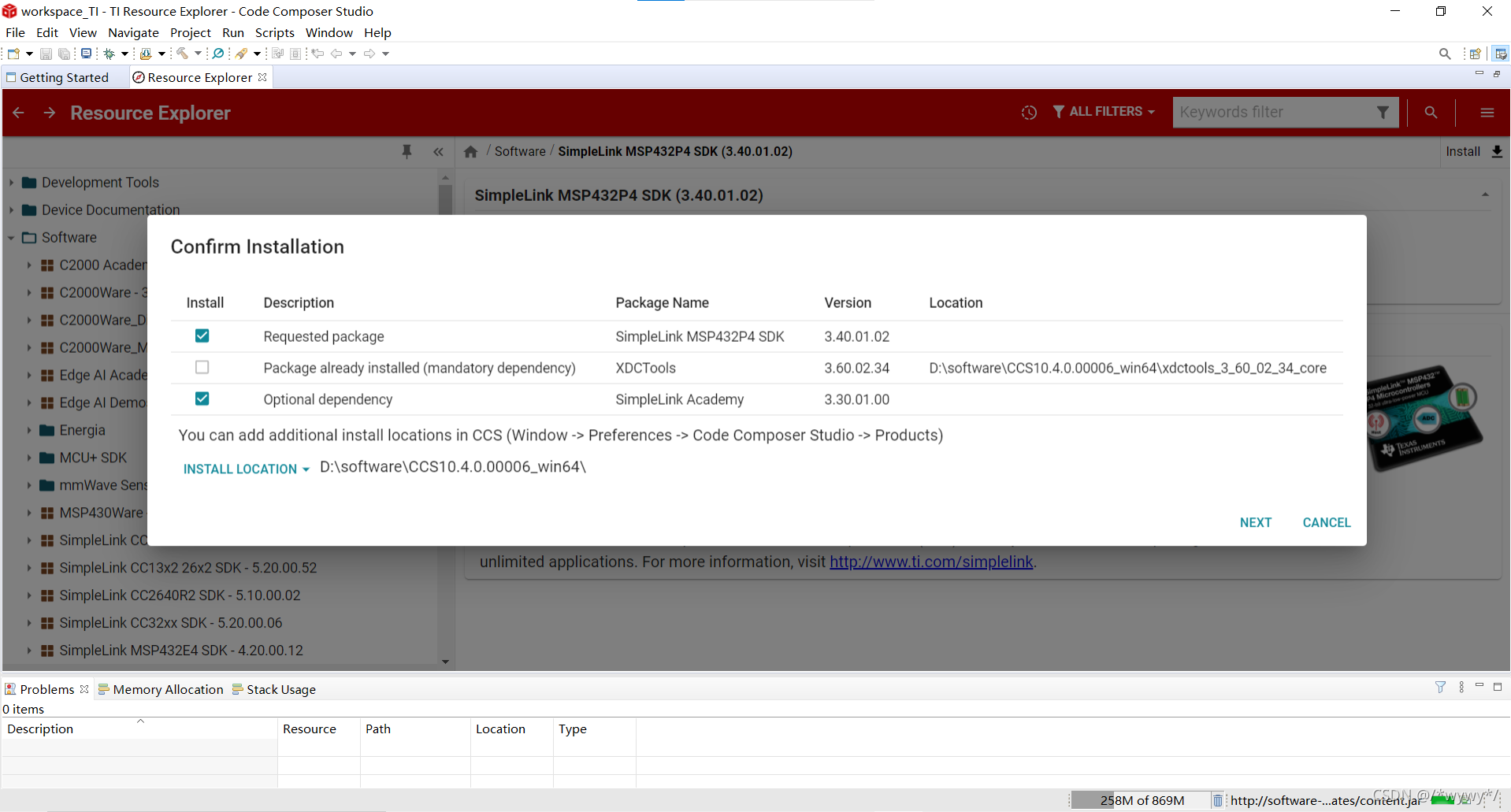This screenshot has width=1511, height=812.
Task: Click the Debug bug icon
Action: click(110, 54)
